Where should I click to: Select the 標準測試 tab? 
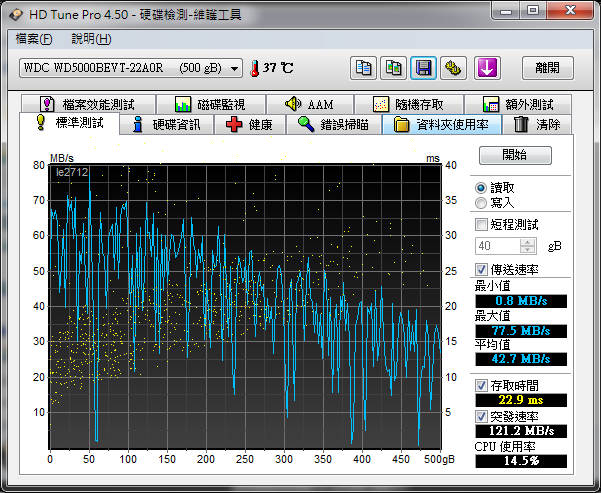point(70,123)
